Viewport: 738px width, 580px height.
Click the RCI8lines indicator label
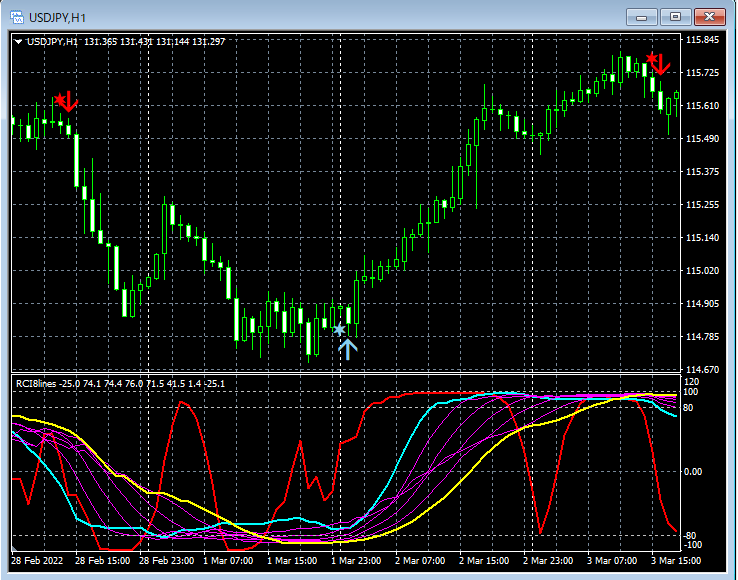tap(120, 384)
